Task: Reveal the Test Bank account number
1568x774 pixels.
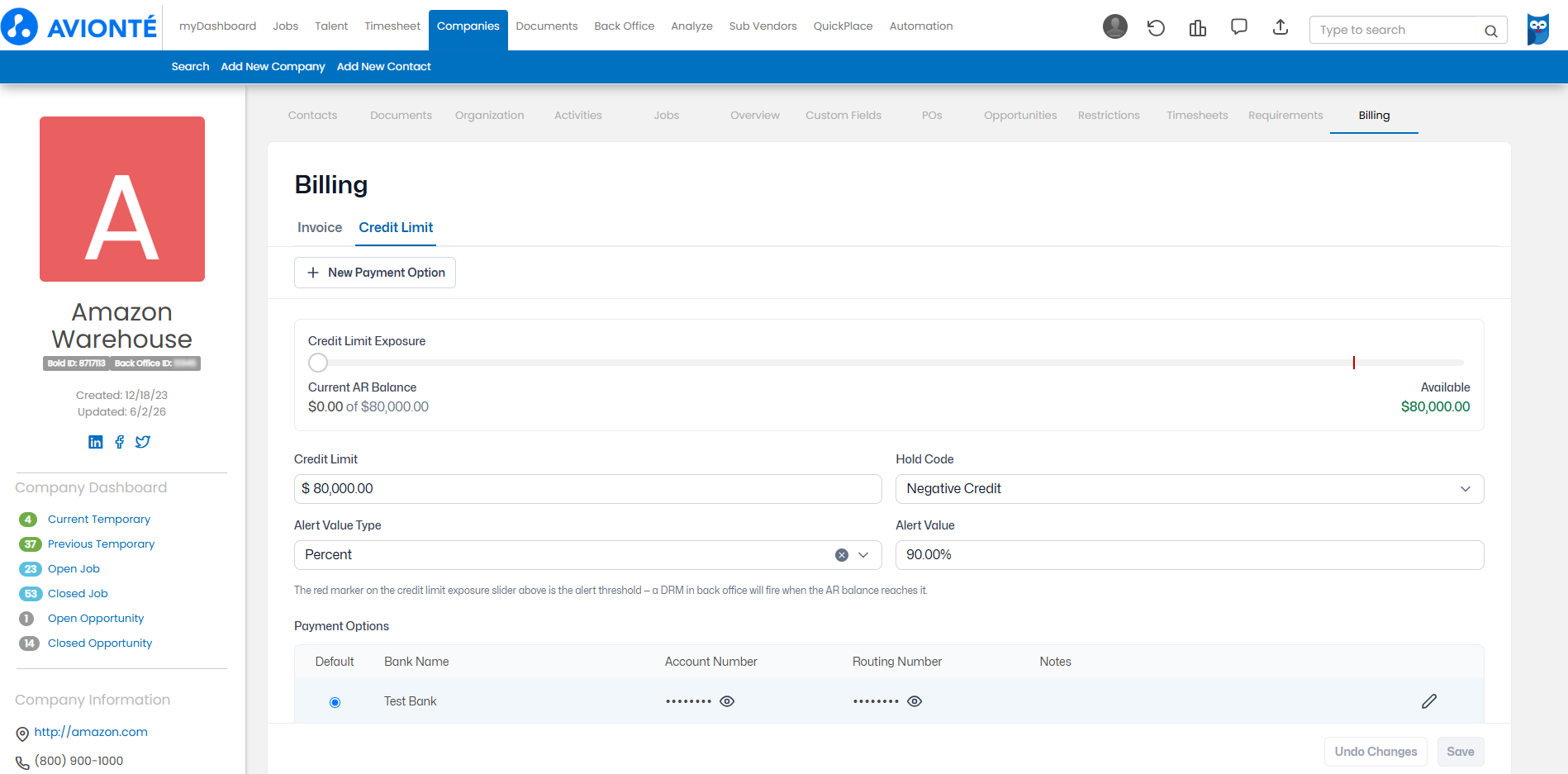Action: point(727,701)
